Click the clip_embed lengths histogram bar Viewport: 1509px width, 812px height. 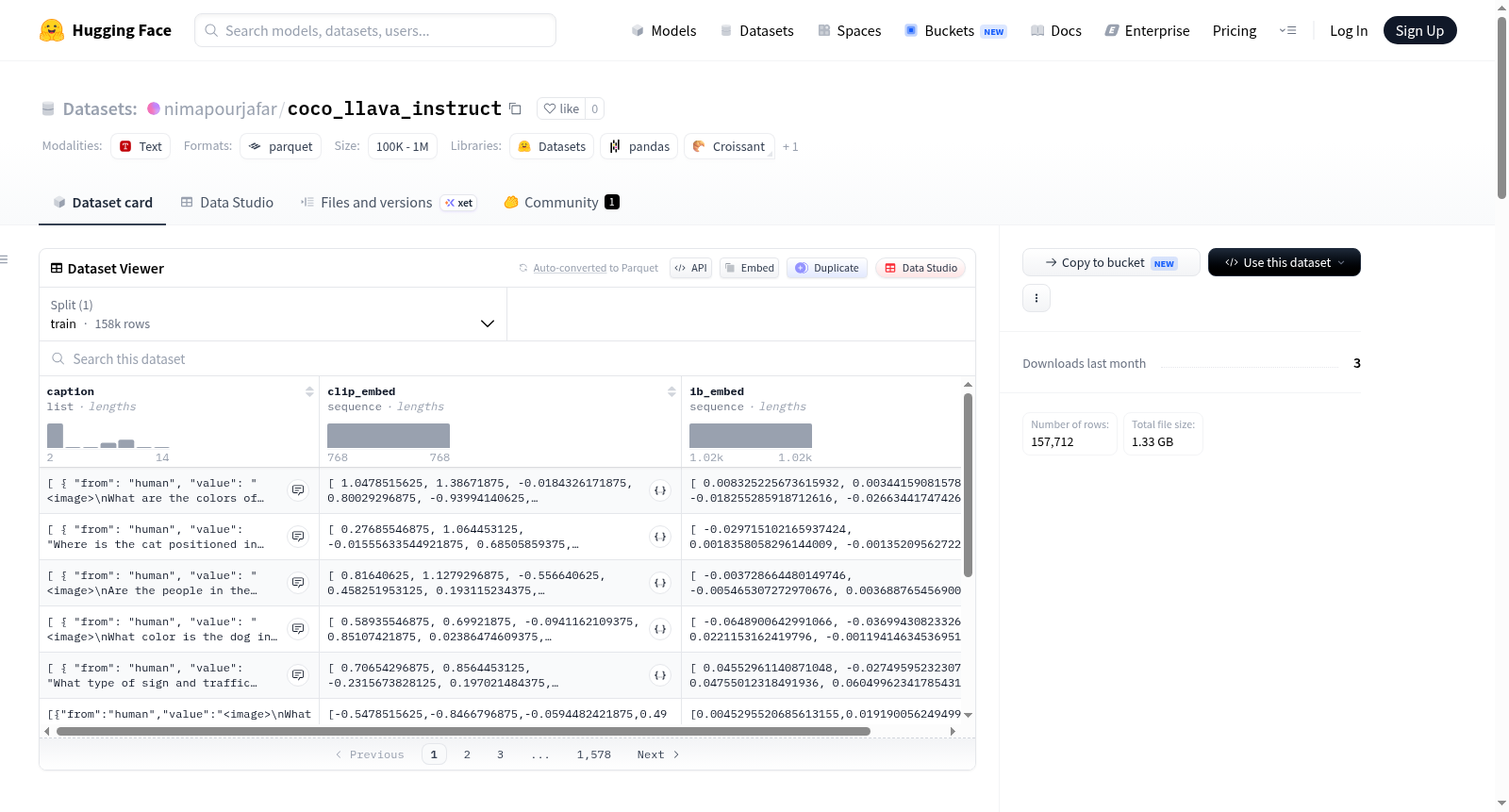[389, 436]
